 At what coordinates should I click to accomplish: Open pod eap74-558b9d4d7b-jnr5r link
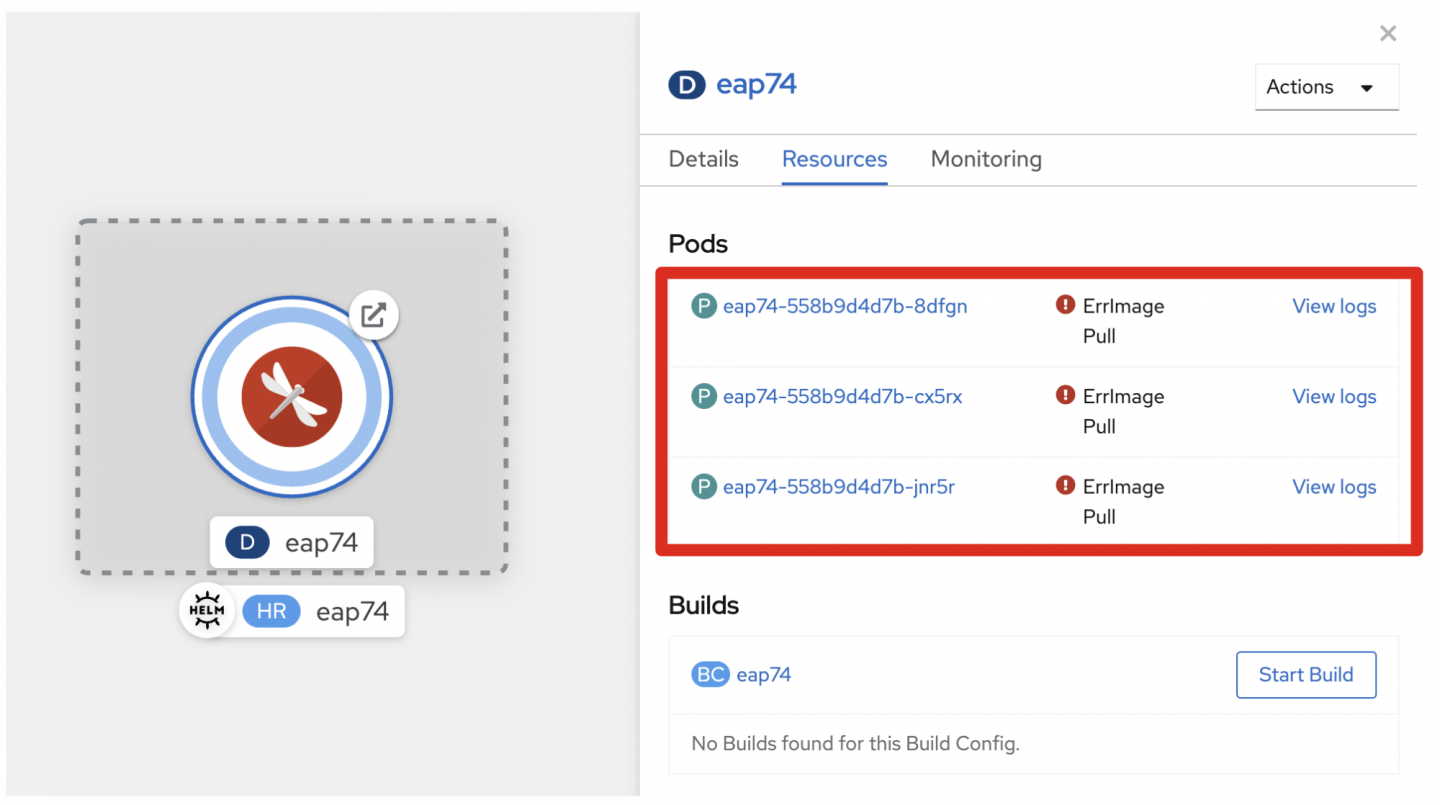point(838,487)
